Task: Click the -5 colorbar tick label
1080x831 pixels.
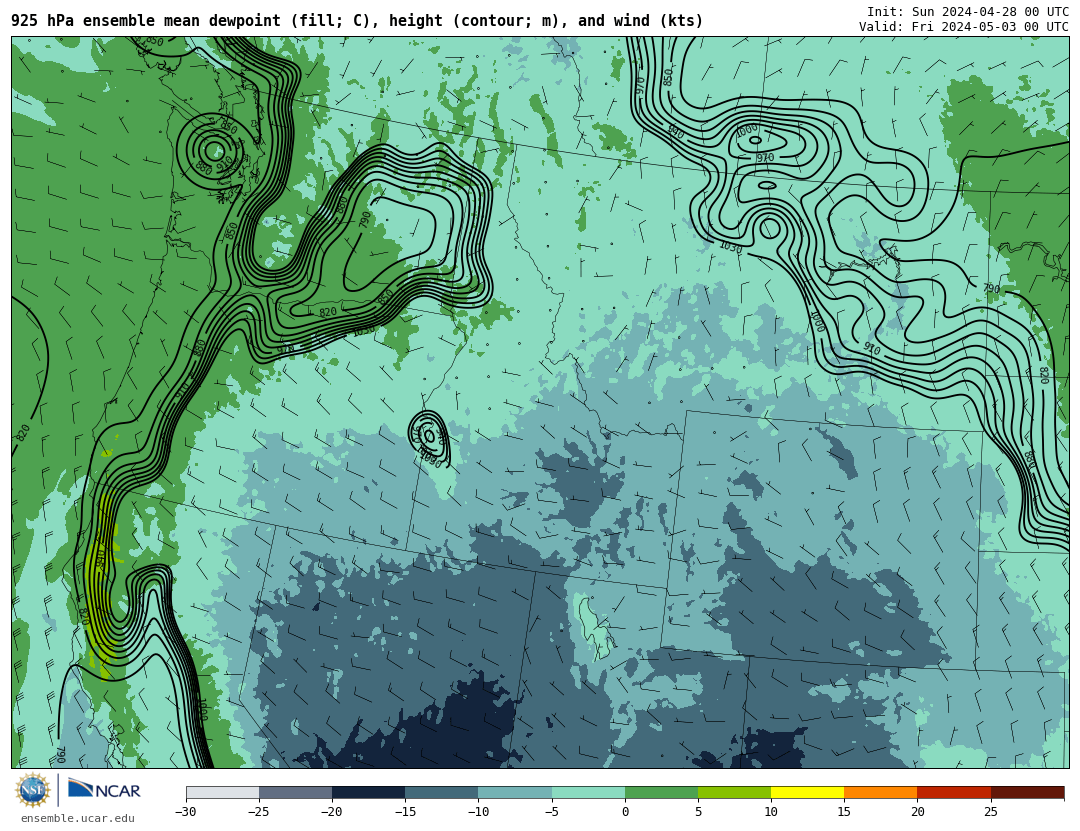Action: point(551,812)
